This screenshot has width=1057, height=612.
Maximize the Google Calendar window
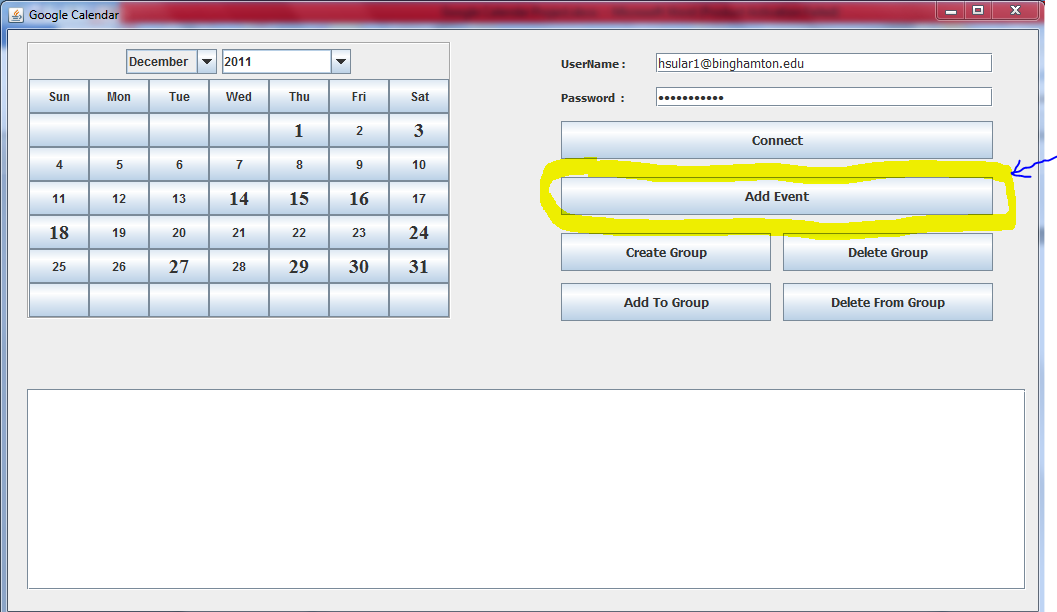(977, 10)
